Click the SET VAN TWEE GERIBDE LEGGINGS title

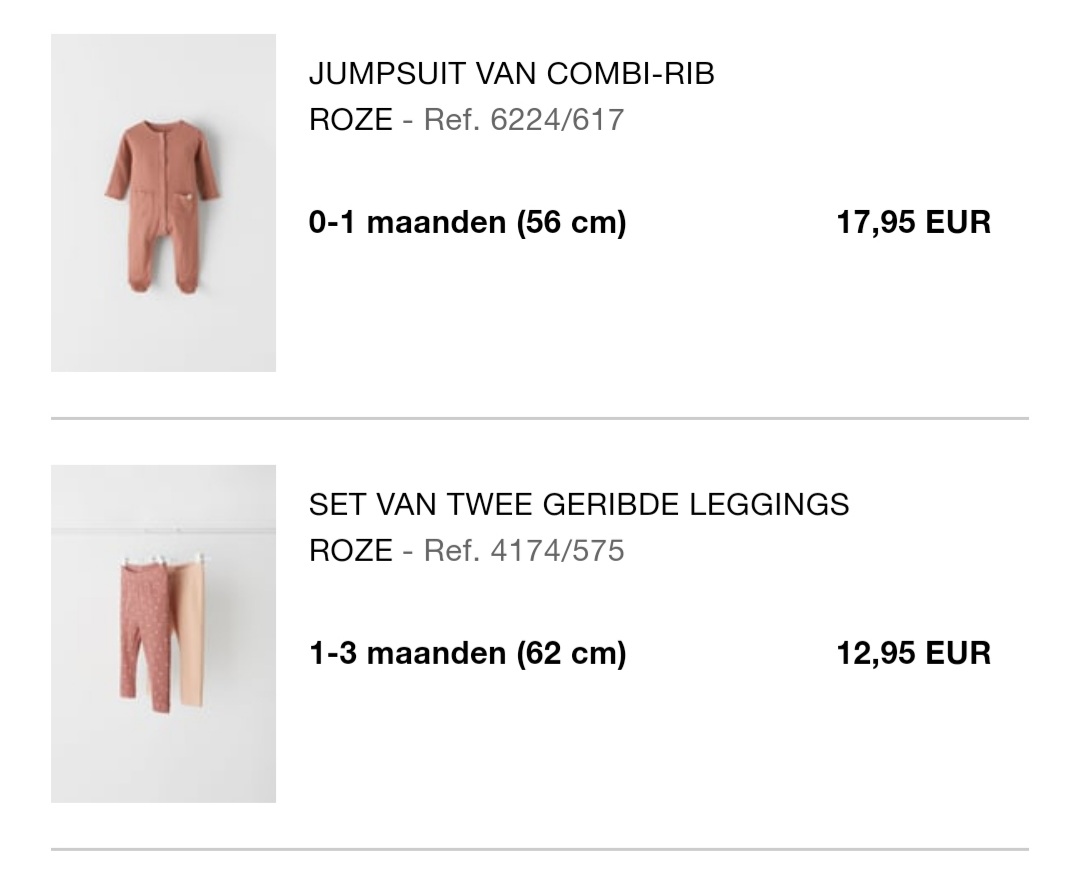[579, 504]
